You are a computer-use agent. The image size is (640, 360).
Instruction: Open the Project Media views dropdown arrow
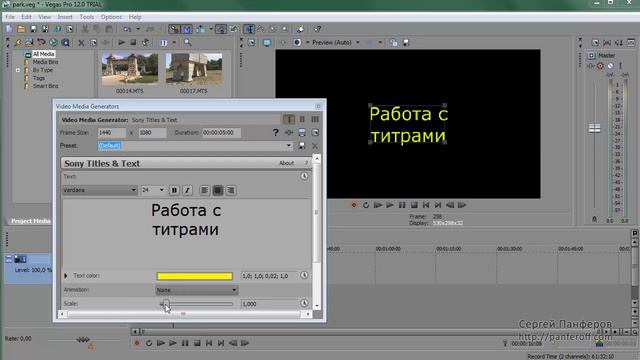(x=174, y=42)
